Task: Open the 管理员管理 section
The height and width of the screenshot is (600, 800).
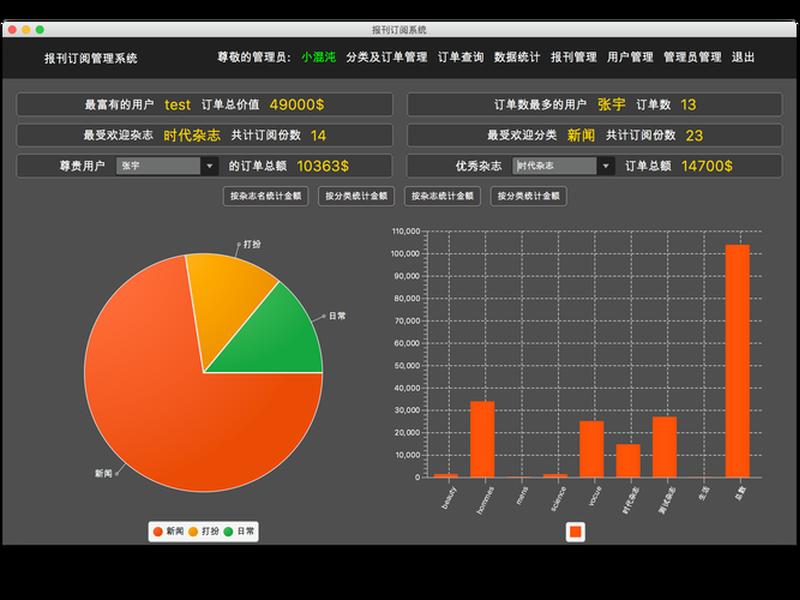Action: tap(692, 57)
